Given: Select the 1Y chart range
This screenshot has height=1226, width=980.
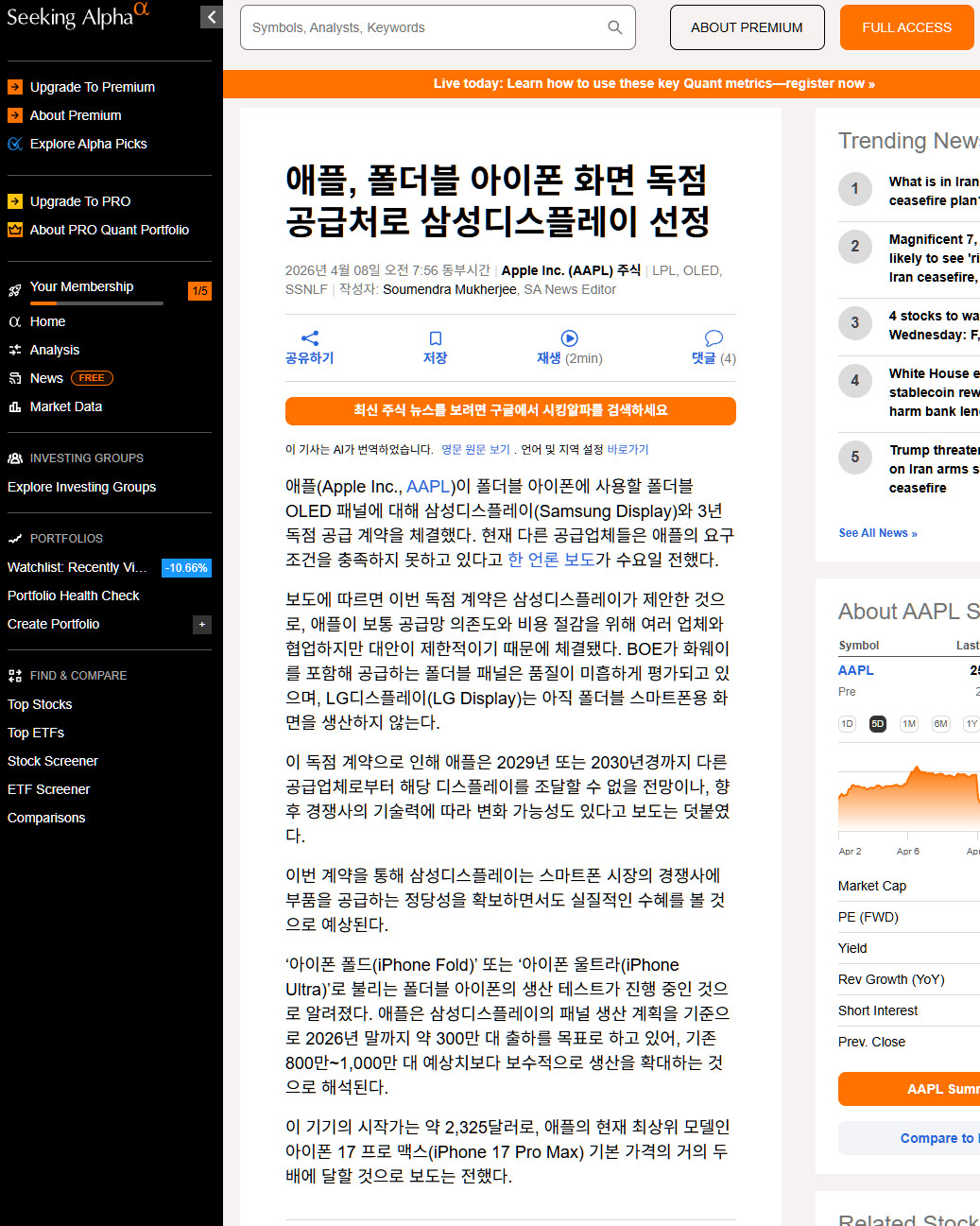Looking at the screenshot, I should pos(971,724).
